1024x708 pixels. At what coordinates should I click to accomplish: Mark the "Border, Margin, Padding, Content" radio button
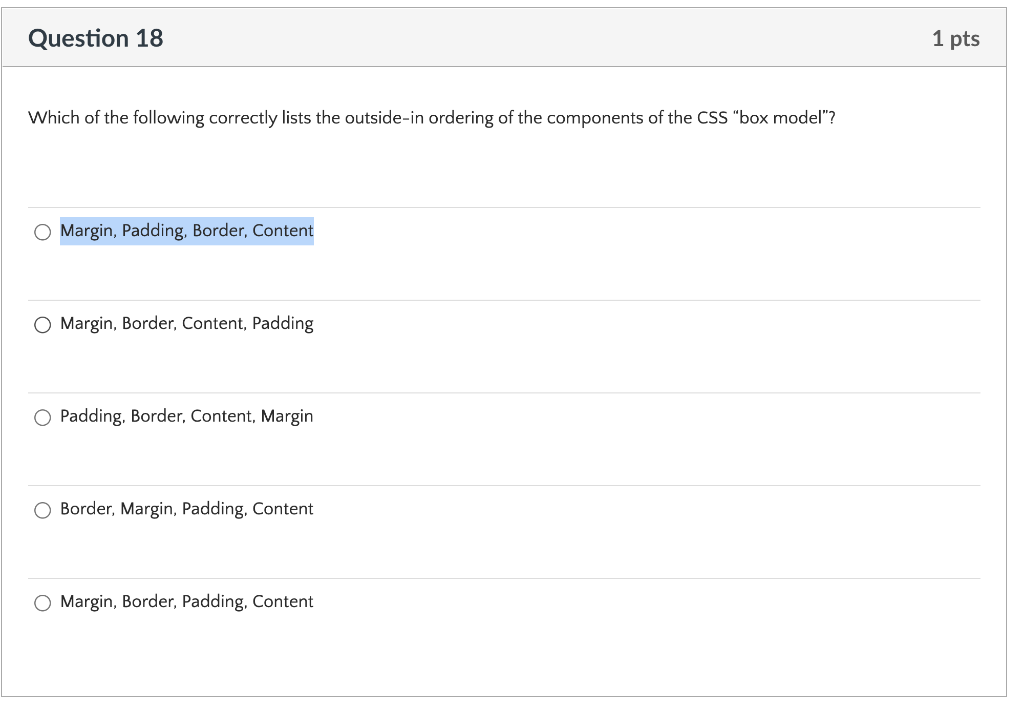[42, 510]
